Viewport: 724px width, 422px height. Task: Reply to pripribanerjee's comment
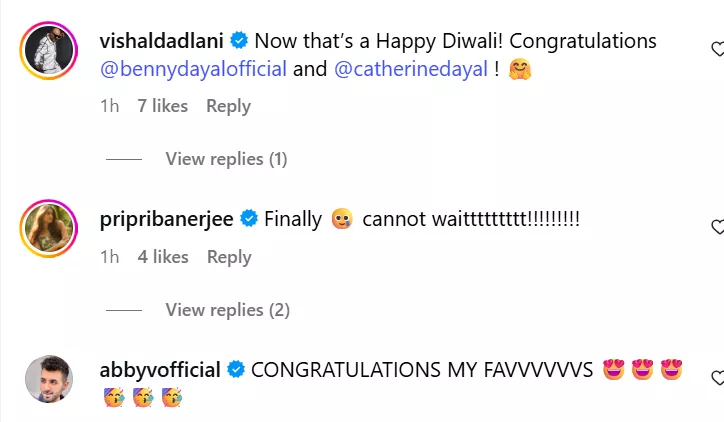[x=228, y=257]
